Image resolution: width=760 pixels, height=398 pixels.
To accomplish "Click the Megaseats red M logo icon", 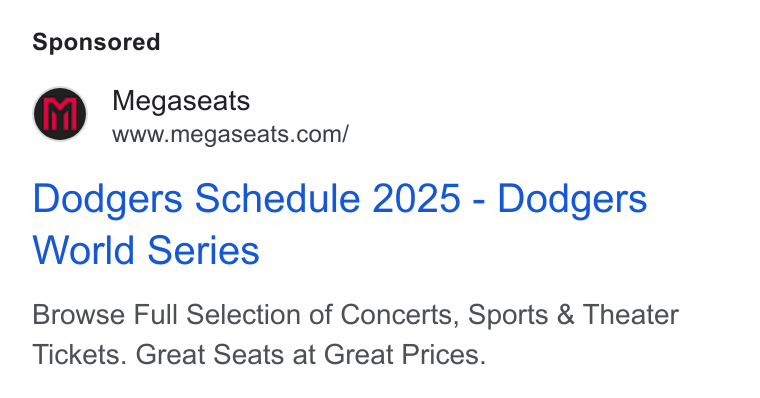I will click(x=60, y=114).
